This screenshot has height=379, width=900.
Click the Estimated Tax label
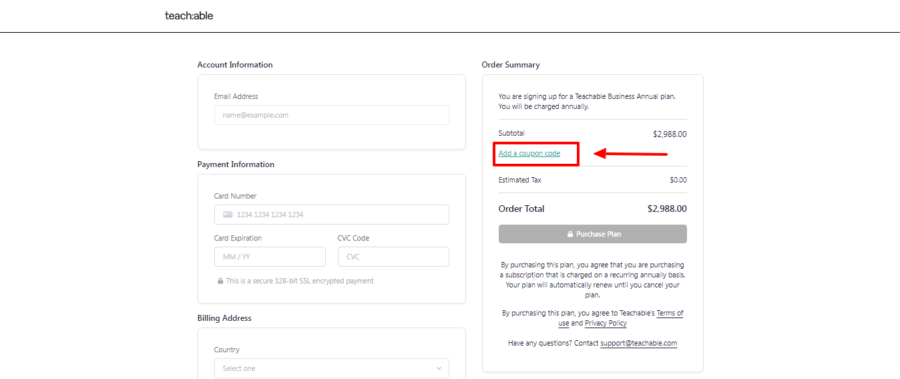(520, 180)
